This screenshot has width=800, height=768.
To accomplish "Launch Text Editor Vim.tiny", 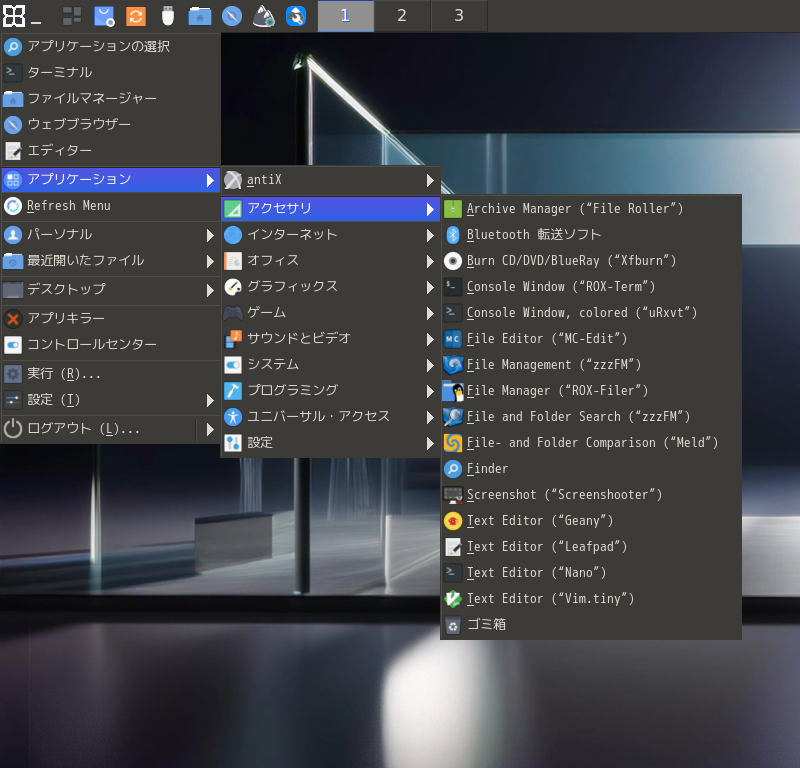I will pos(550,599).
